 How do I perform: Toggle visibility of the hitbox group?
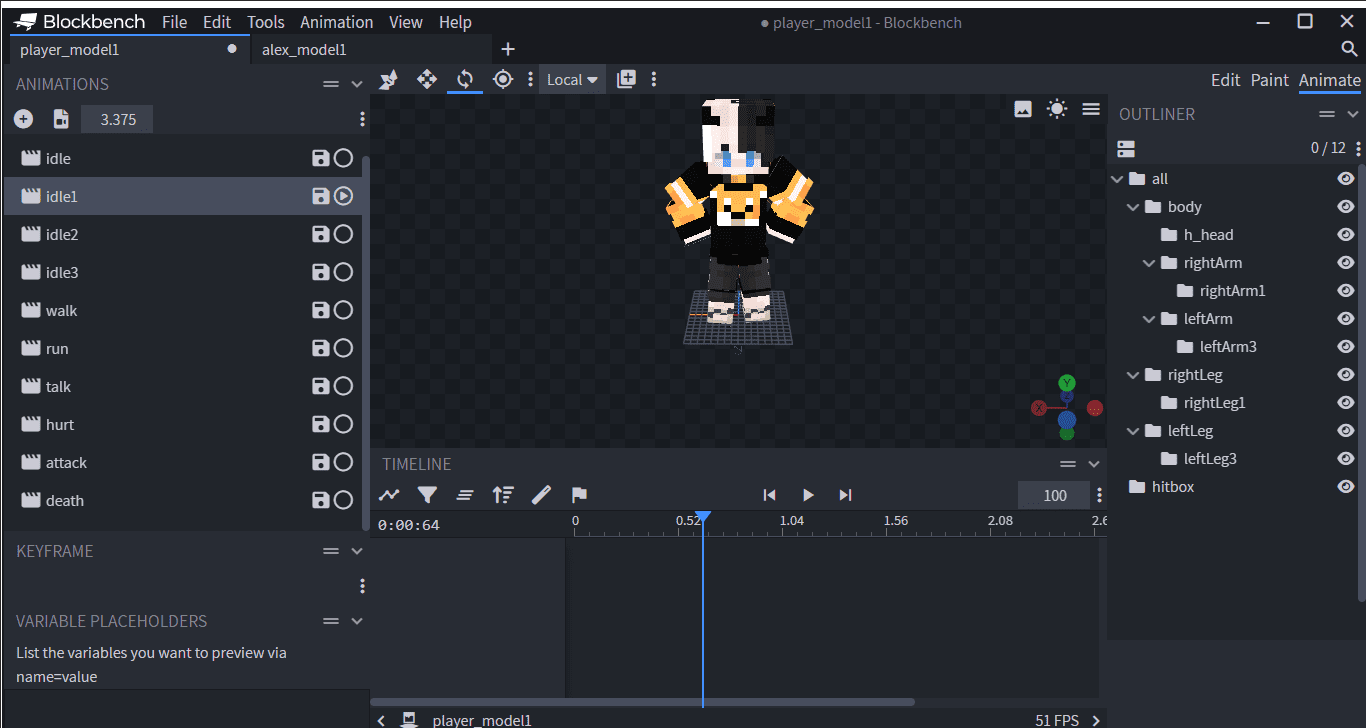(x=1345, y=487)
